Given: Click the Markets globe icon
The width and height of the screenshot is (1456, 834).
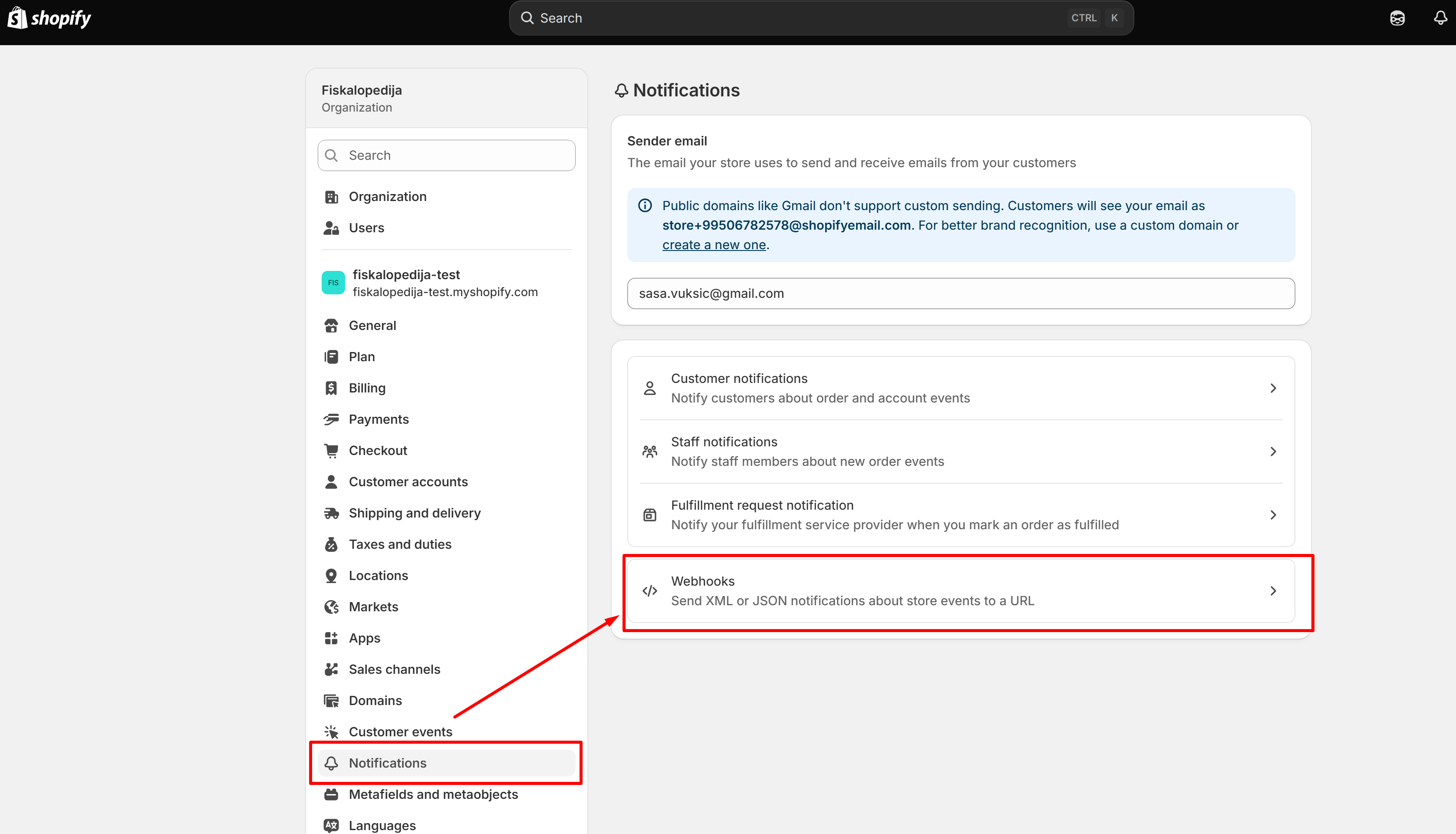Looking at the screenshot, I should click(x=331, y=607).
